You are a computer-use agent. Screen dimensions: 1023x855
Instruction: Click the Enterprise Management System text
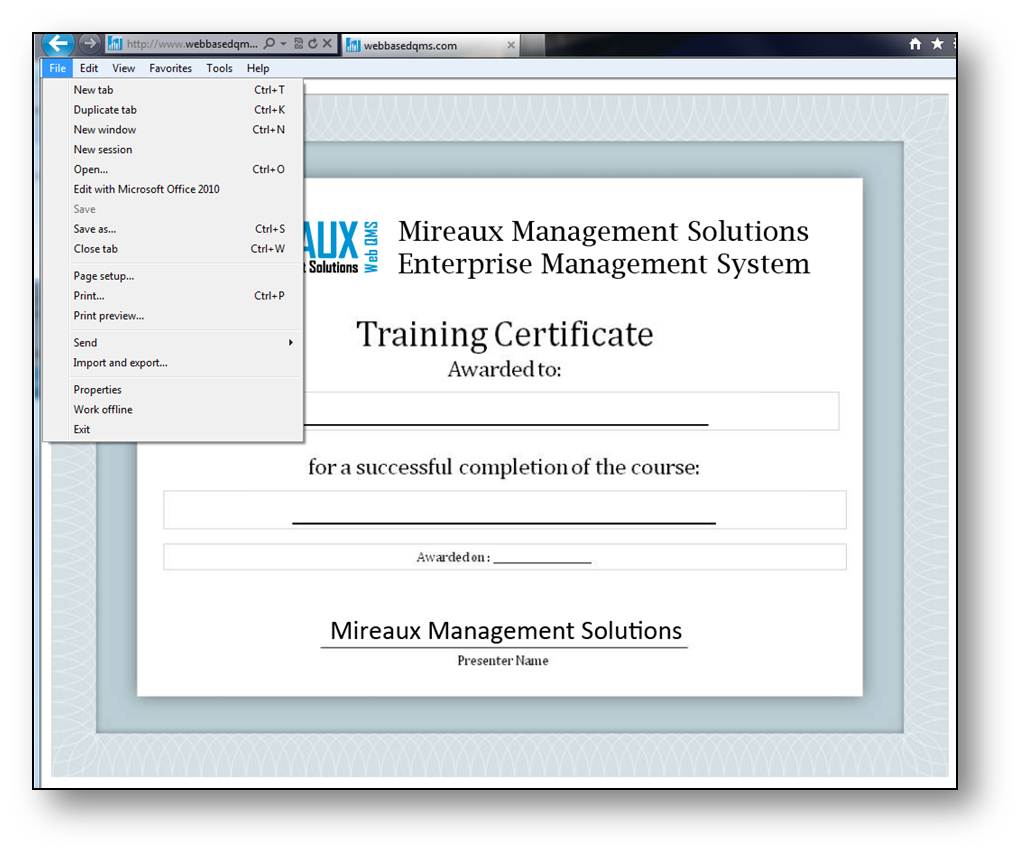(604, 264)
